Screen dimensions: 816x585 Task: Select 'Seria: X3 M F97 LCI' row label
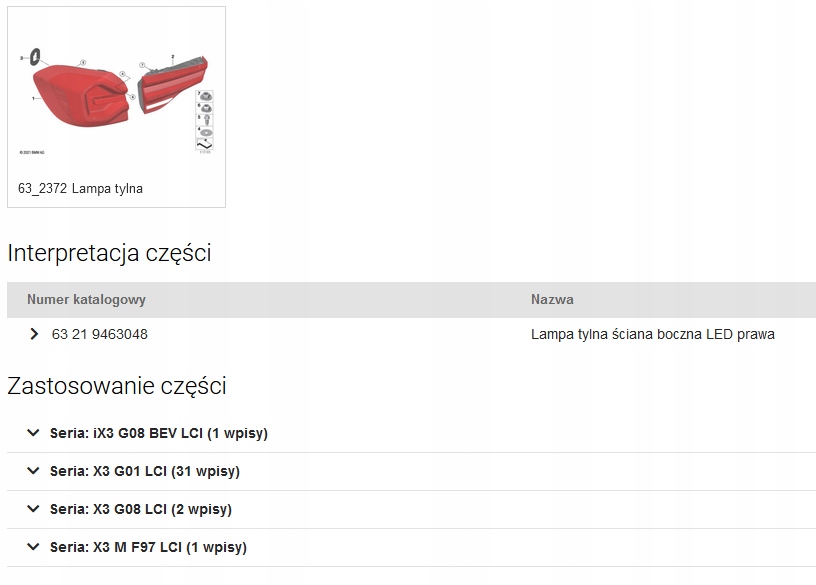[x=148, y=547]
